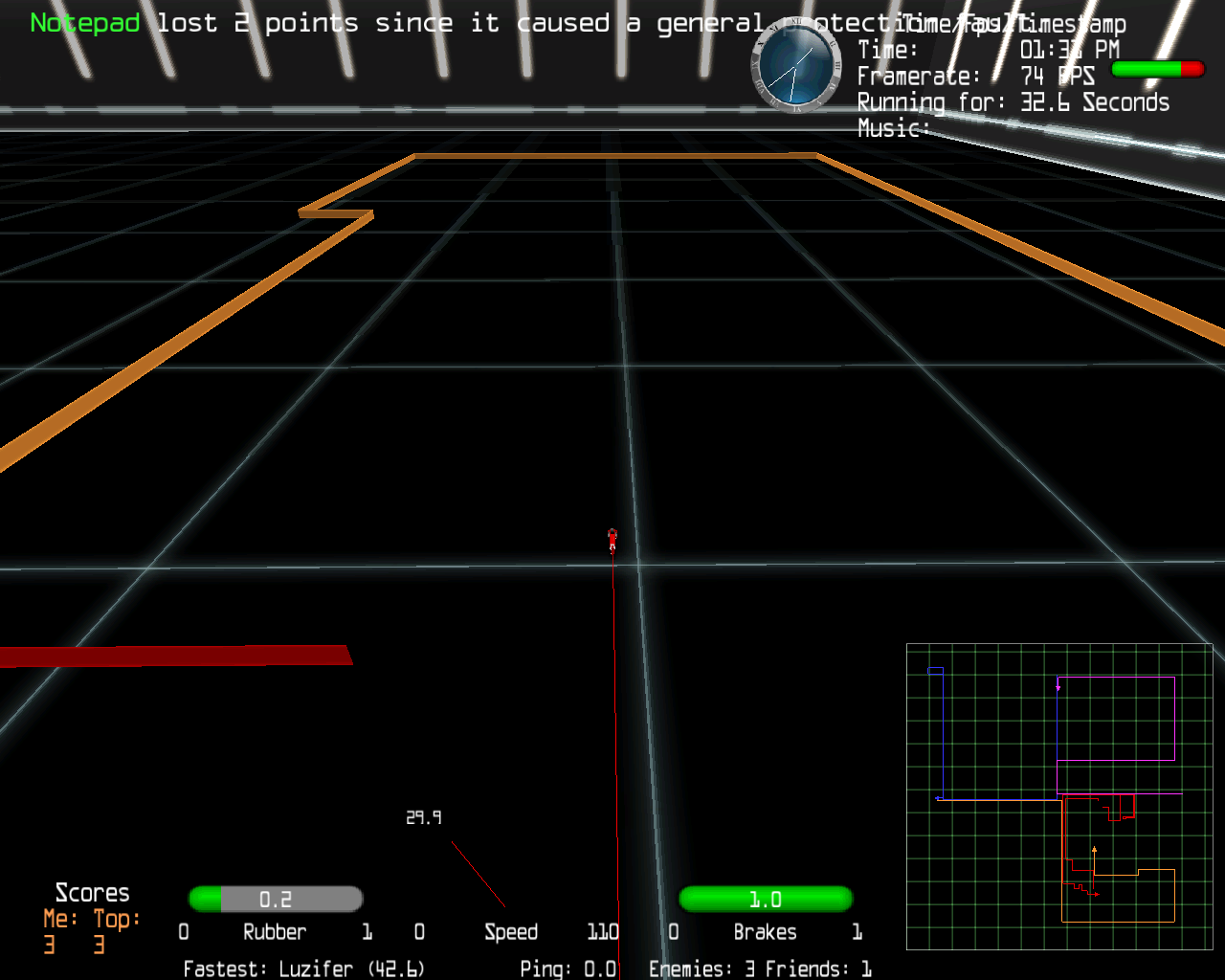Click the 29.9 speed value
1225x980 pixels.
[424, 817]
